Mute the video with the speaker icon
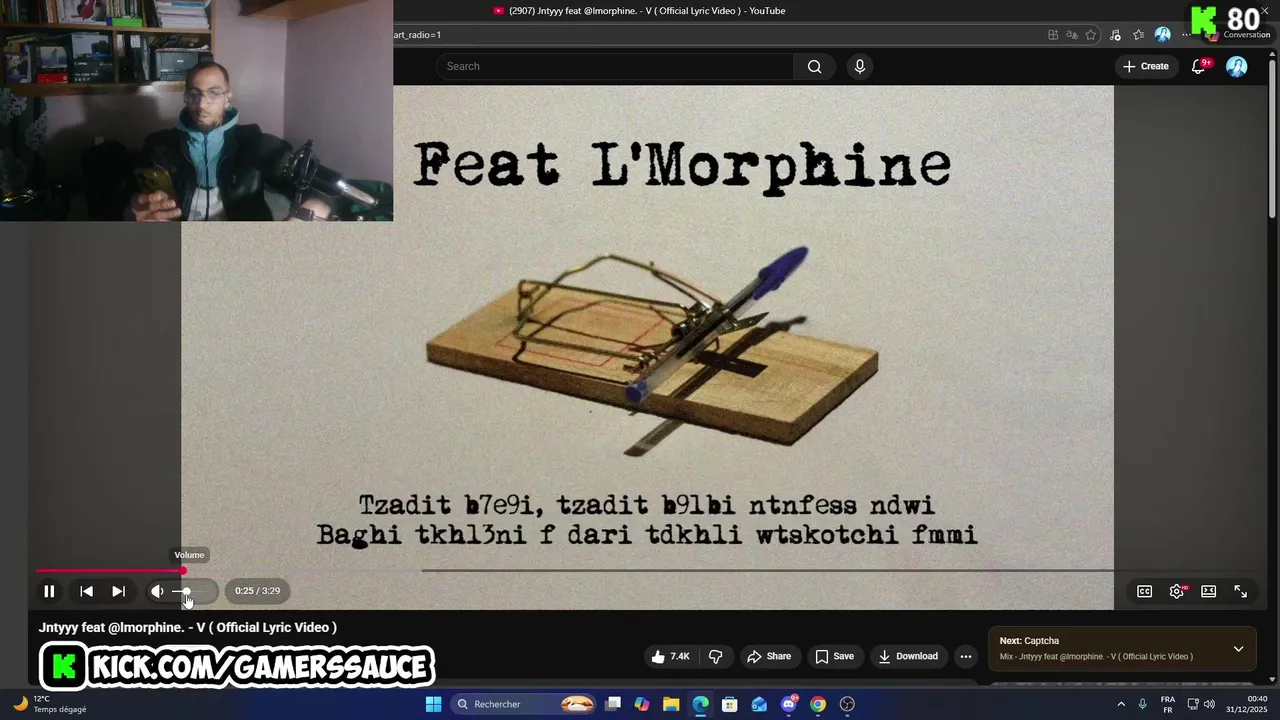The image size is (1280, 720). tap(157, 591)
